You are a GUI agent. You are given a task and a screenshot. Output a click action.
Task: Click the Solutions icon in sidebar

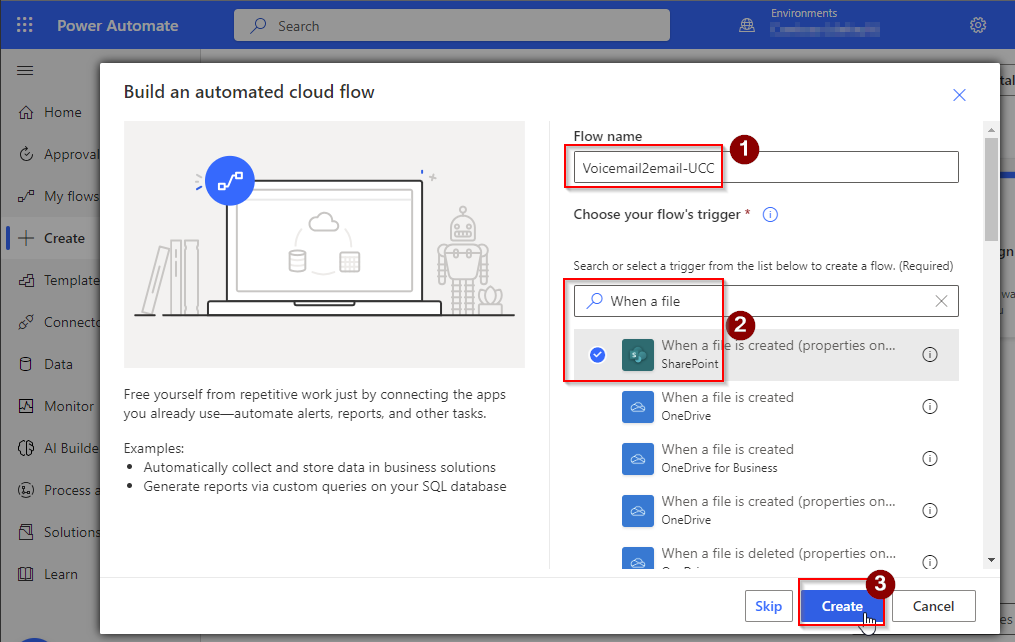[26, 532]
